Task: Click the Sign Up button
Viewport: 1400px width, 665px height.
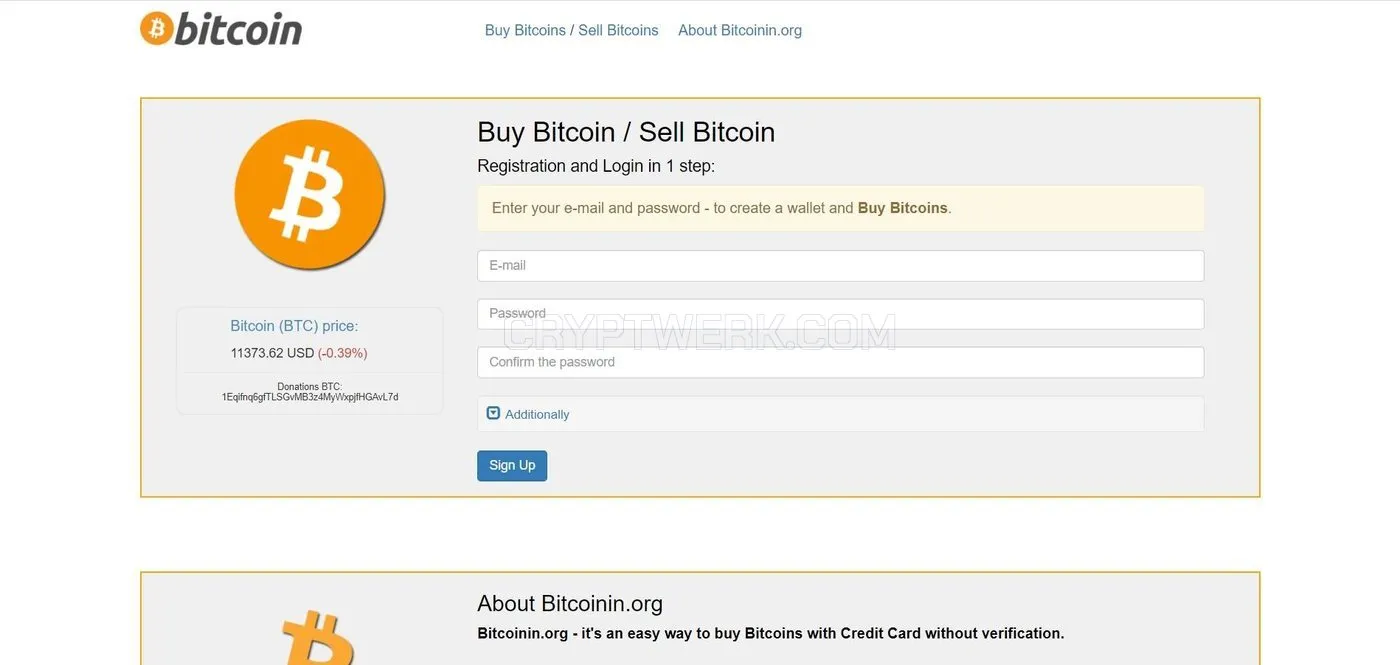Action: tap(512, 465)
